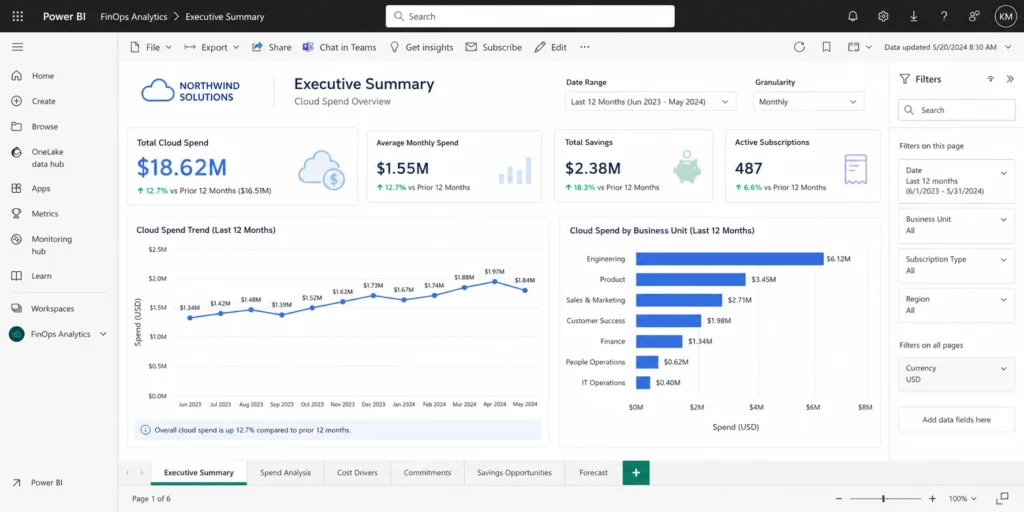Switch to the Cost Drivers tab

[357, 473]
